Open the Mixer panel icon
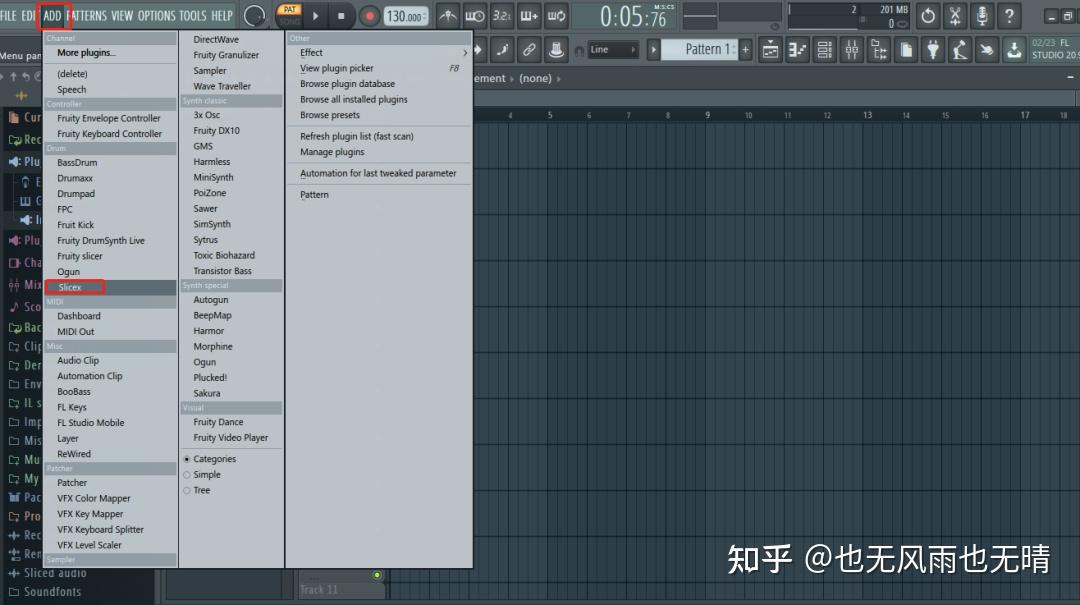This screenshot has width=1080, height=605. coord(851,48)
